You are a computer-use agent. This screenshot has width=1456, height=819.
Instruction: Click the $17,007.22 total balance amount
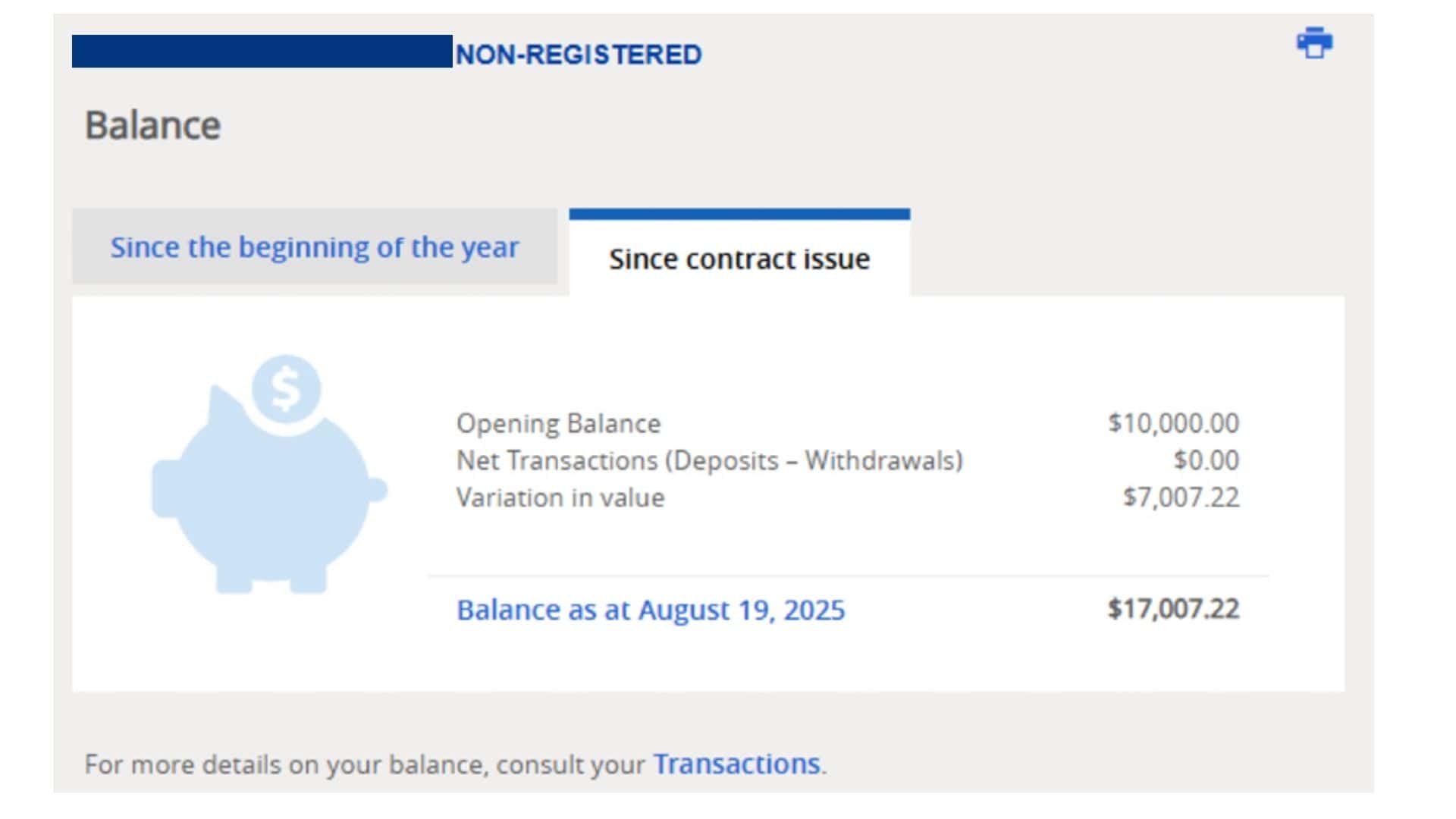coord(1173,609)
